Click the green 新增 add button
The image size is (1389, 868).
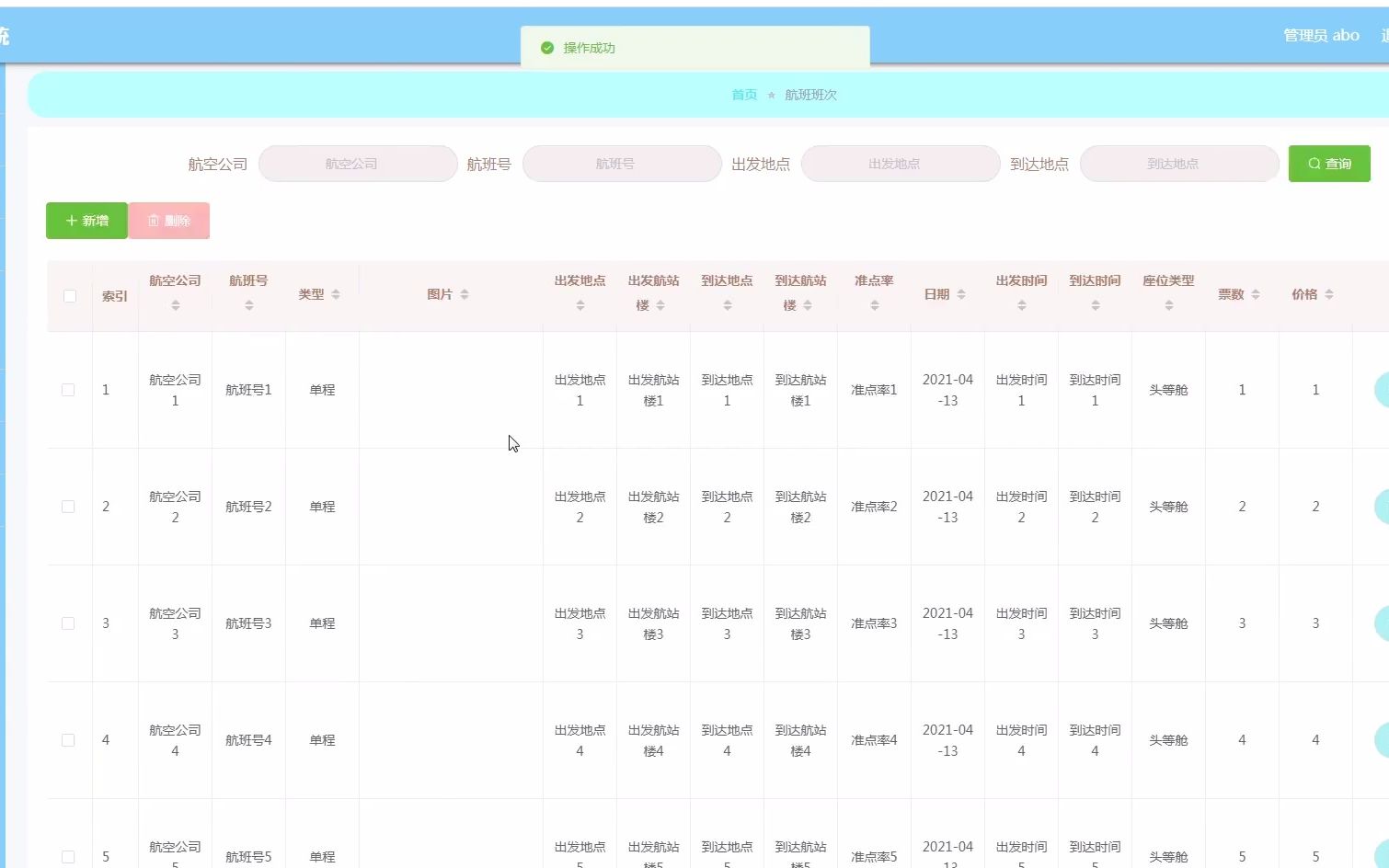86,221
